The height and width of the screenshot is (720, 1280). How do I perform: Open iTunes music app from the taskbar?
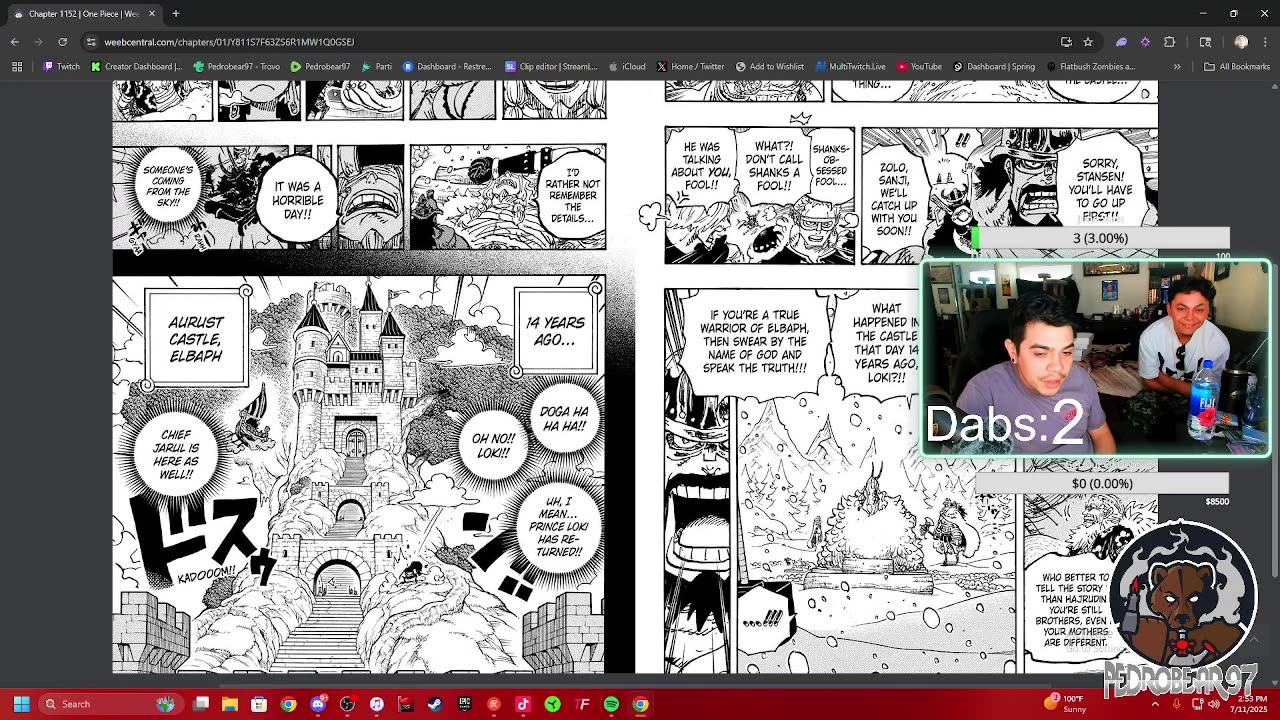click(x=376, y=704)
